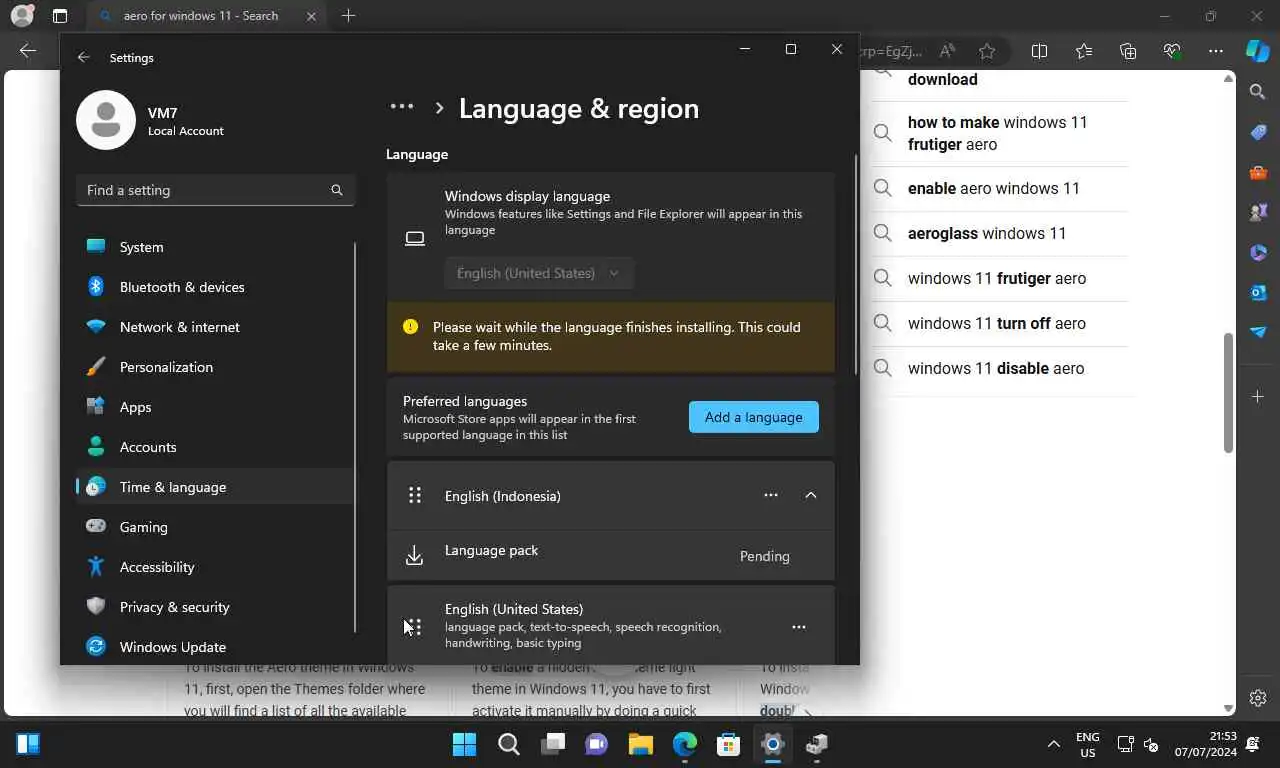Open Edge Settings and more menu

[1216, 51]
